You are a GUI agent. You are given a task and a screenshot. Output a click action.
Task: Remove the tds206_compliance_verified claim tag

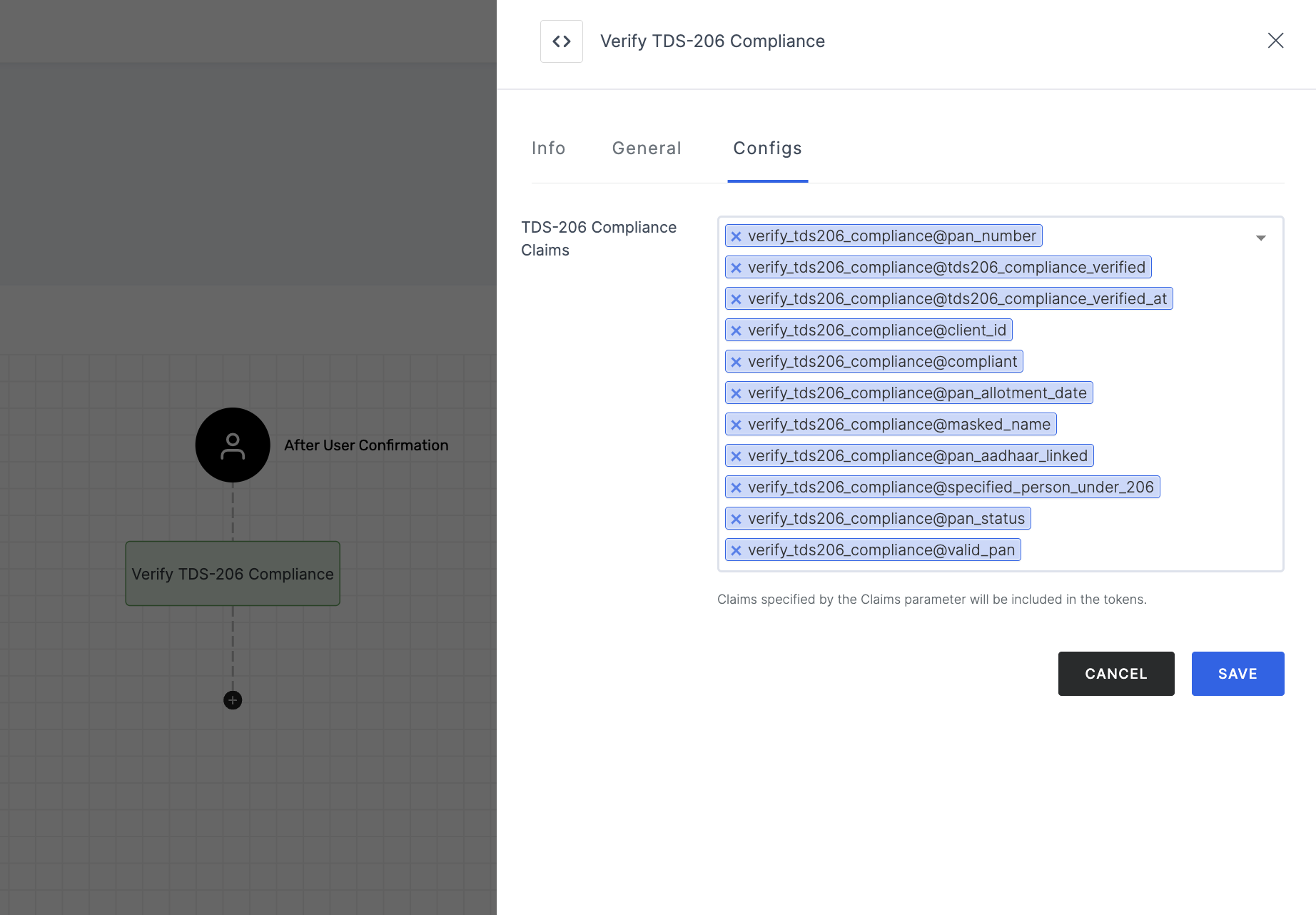(x=736, y=268)
